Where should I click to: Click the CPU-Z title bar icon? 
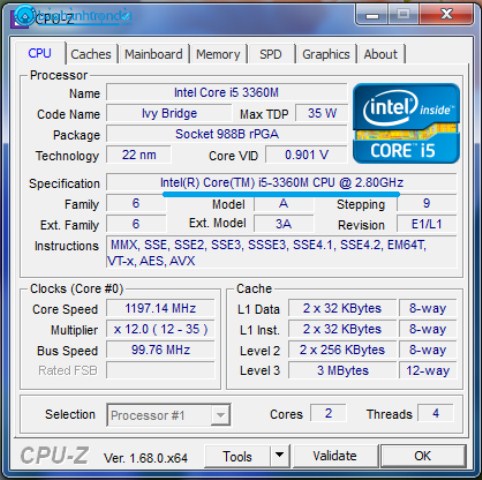point(21,17)
